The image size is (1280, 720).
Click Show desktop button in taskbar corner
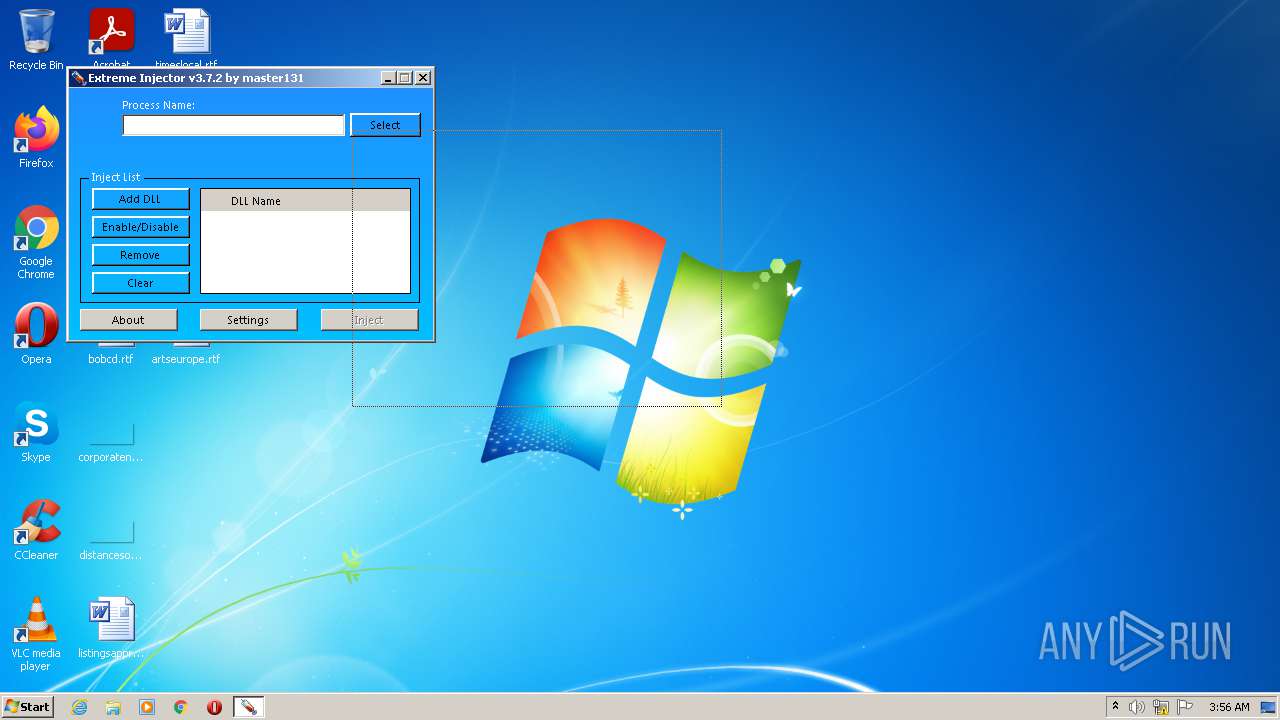click(x=1269, y=707)
